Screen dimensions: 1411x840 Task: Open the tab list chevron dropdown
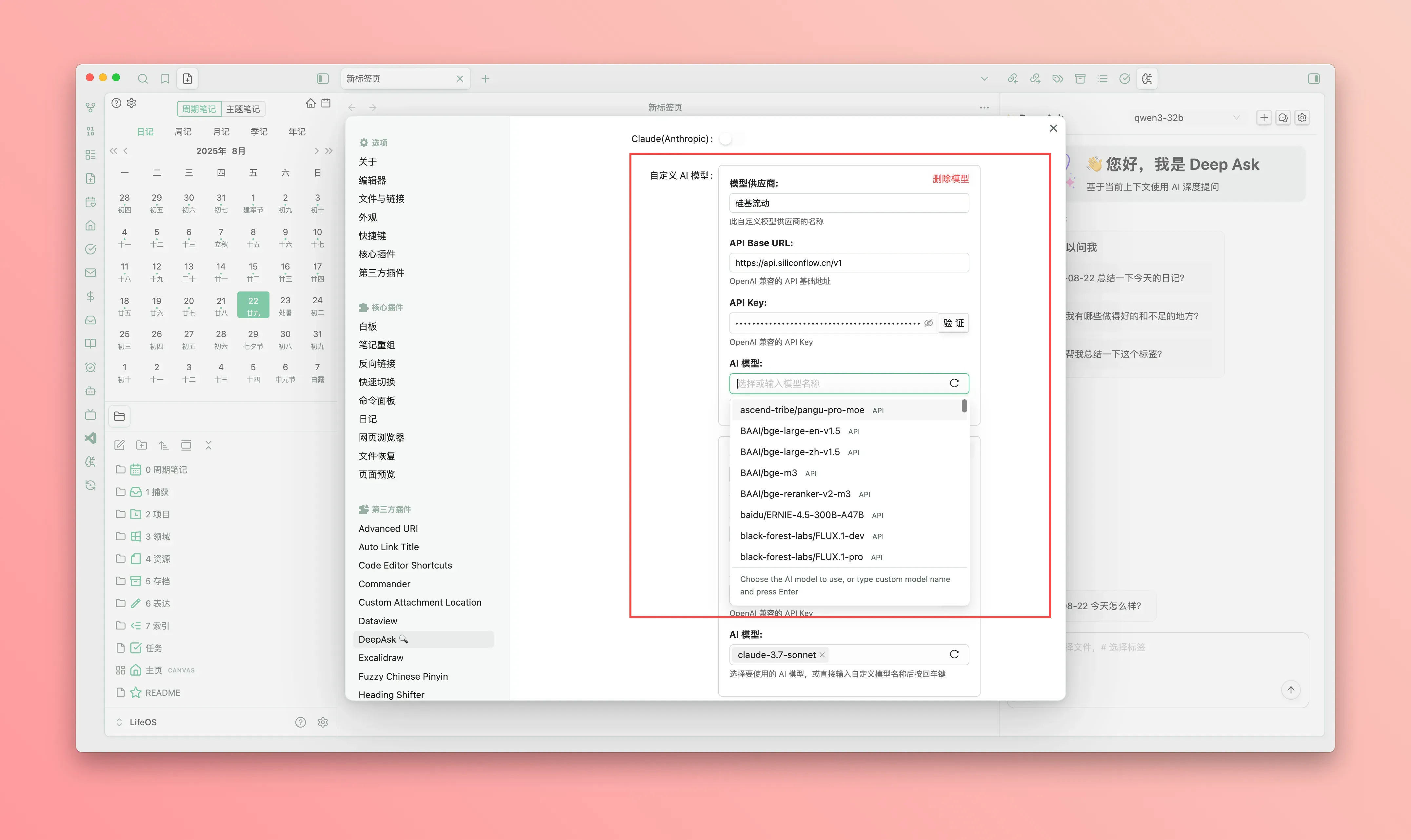(984, 79)
